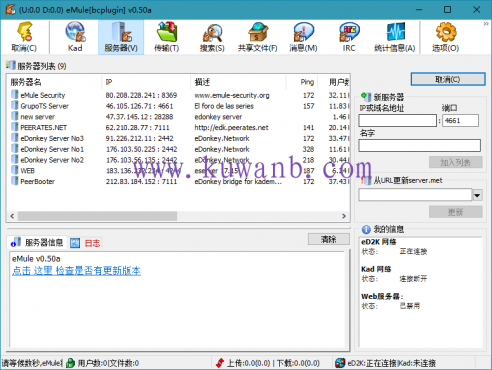Select IP 80.208.228.241 : 8369 cell
Screen dimensions: 492x370
141,95
